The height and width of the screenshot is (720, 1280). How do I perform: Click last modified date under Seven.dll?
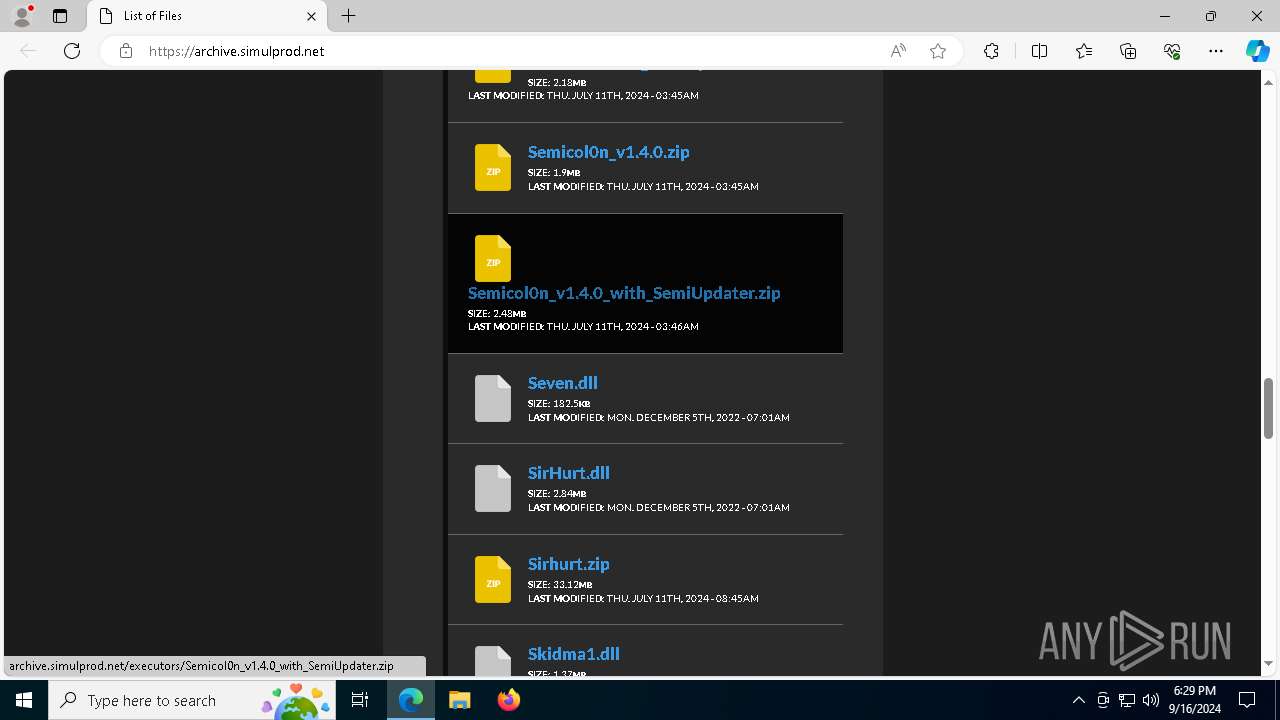coord(659,417)
